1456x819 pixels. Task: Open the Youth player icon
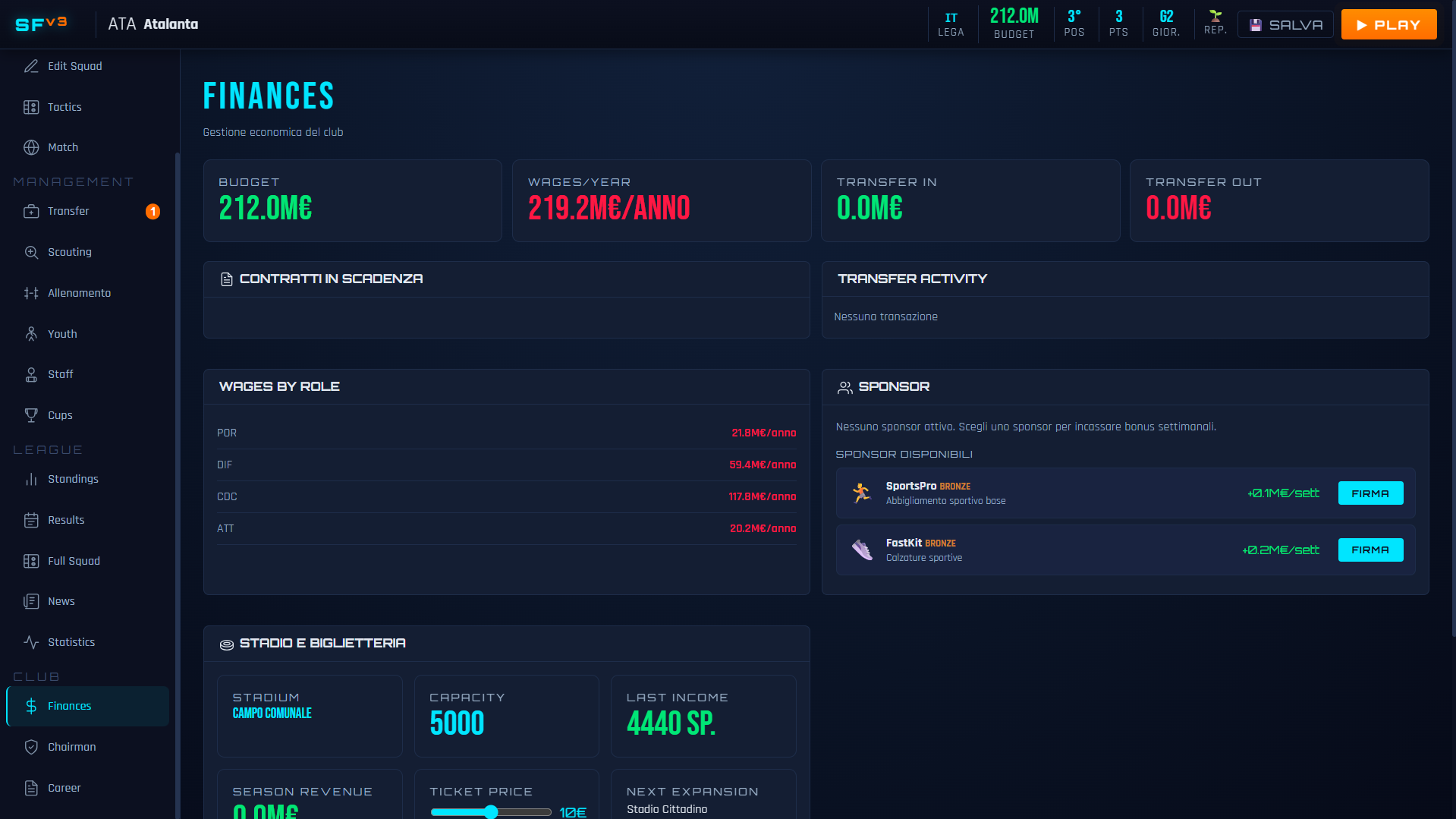point(31,334)
